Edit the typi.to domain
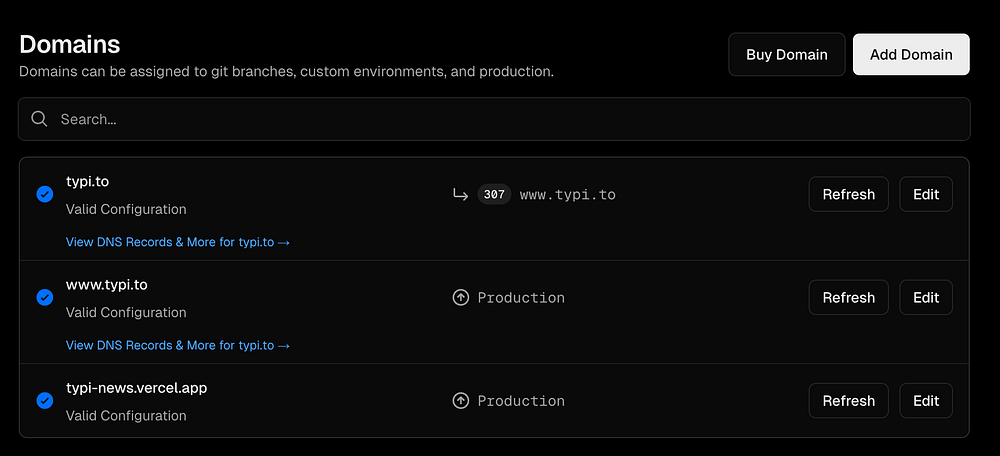Screen dimensions: 1000x456 926,194
